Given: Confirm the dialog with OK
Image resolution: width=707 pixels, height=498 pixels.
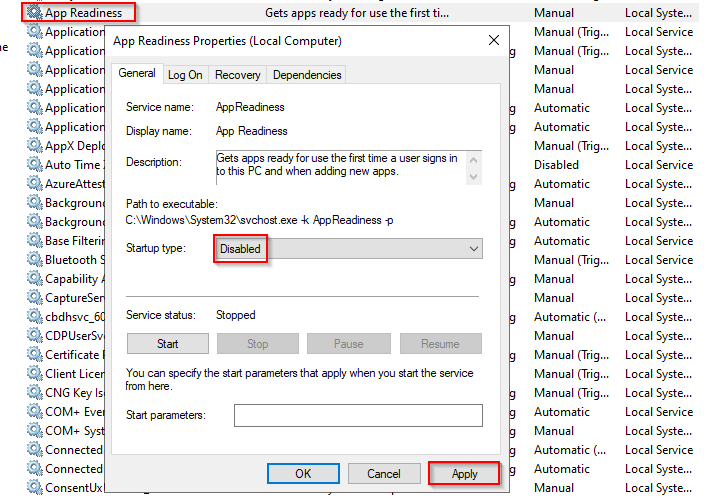Looking at the screenshot, I should pyautogui.click(x=303, y=474).
